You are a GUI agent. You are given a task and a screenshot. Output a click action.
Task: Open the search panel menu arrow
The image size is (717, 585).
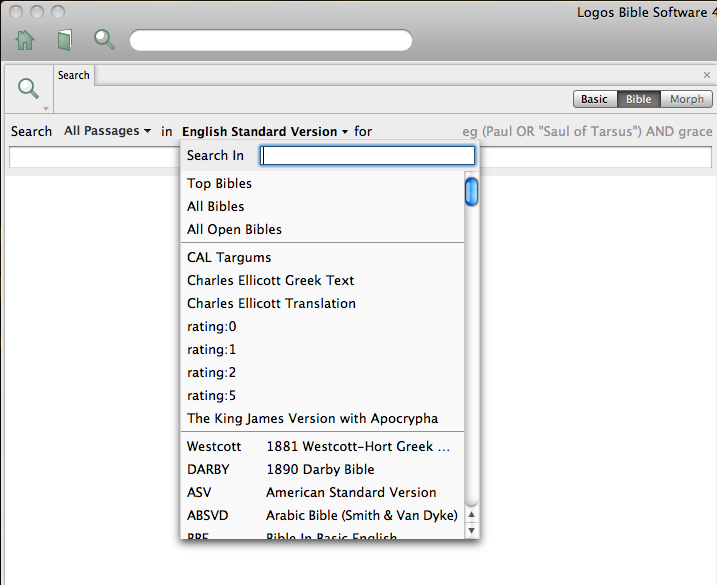coord(46,109)
